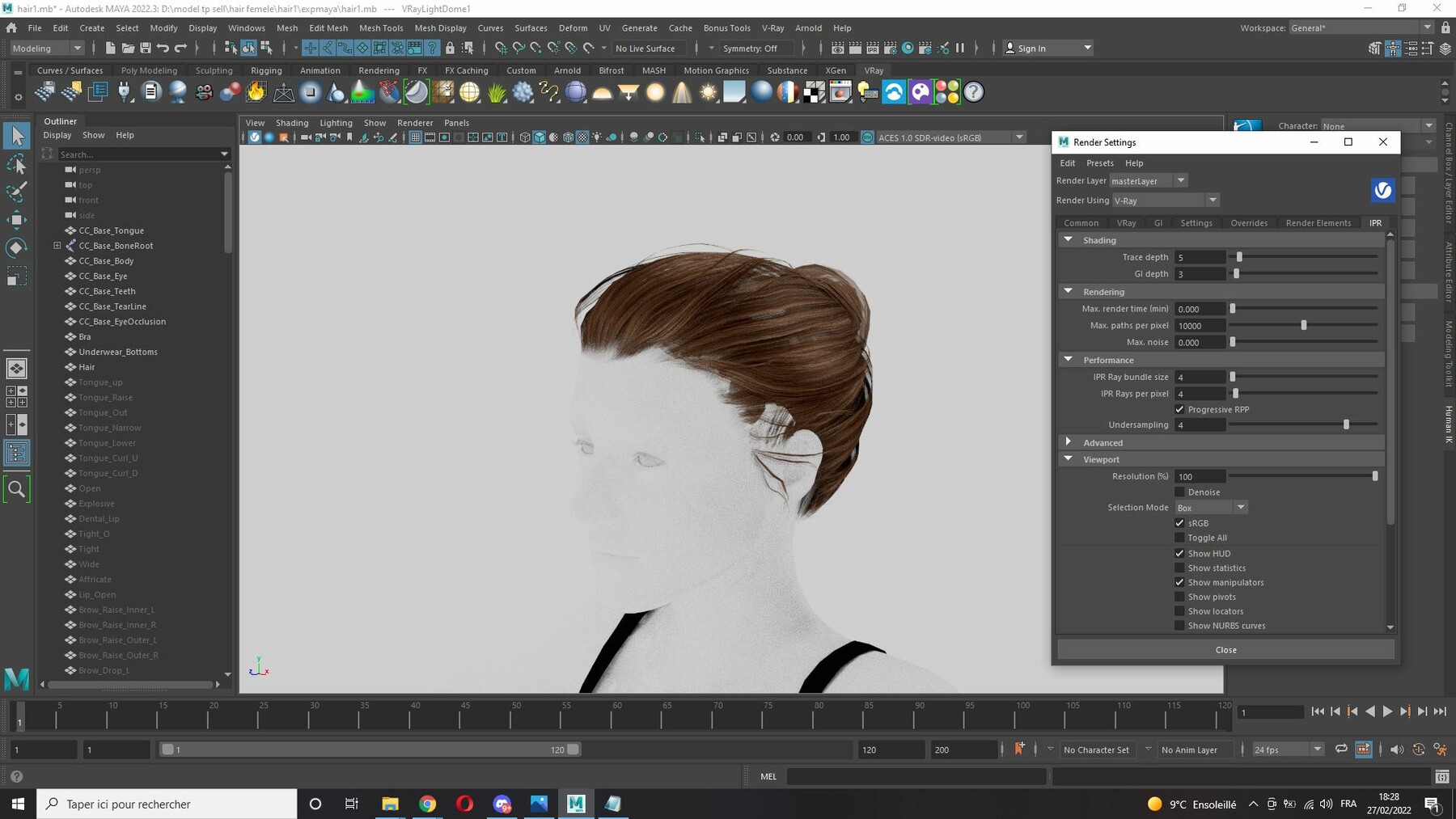Uncheck the Show HUD checkbox
1456x819 pixels.
click(1179, 554)
